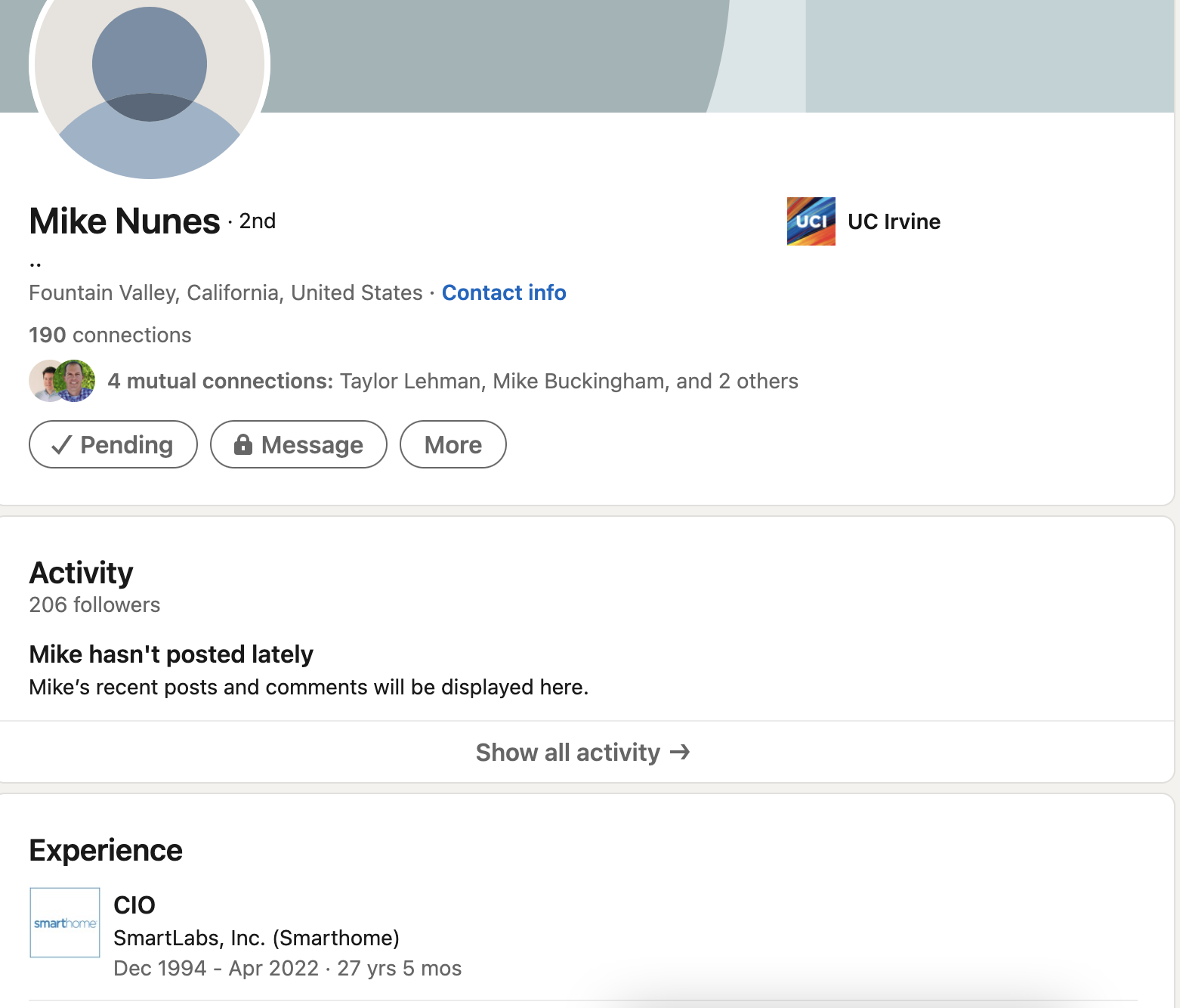Screen dimensions: 1180x1008
Task: Open the More options button
Action: [453, 444]
